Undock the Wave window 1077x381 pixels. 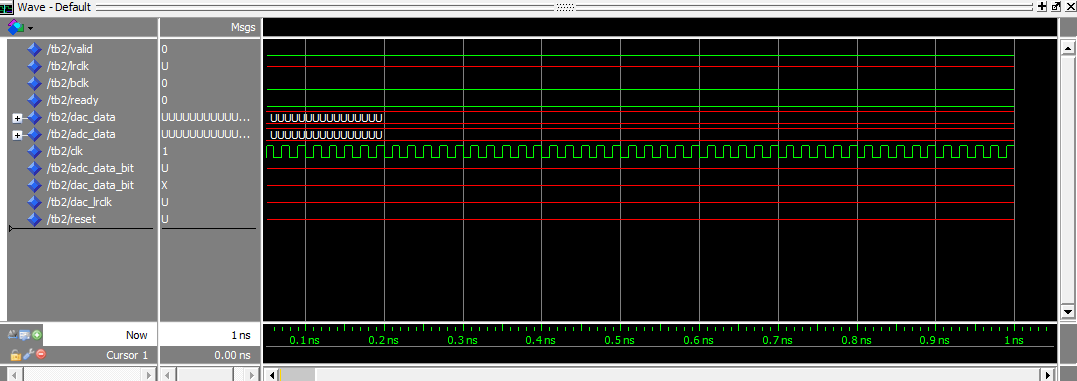click(1056, 6)
